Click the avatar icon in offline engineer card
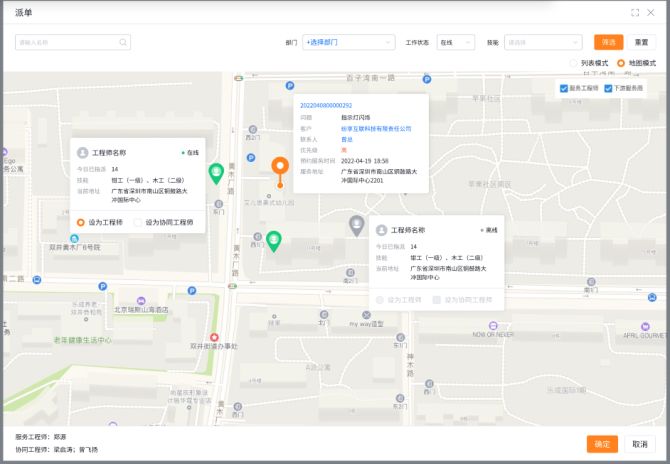 (382, 230)
